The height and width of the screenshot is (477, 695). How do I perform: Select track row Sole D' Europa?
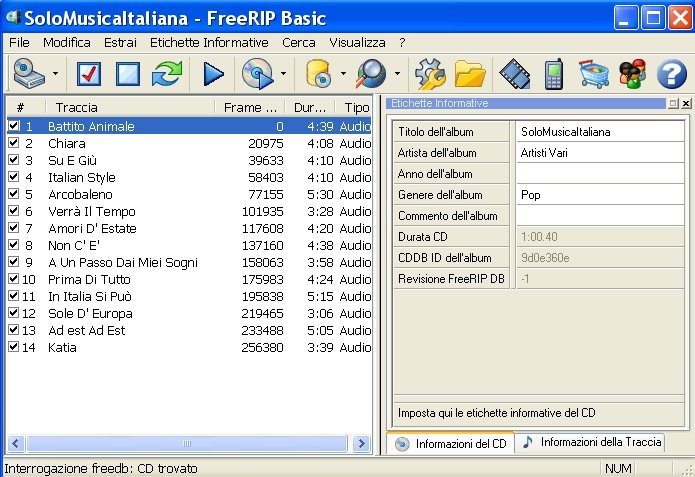[189, 313]
